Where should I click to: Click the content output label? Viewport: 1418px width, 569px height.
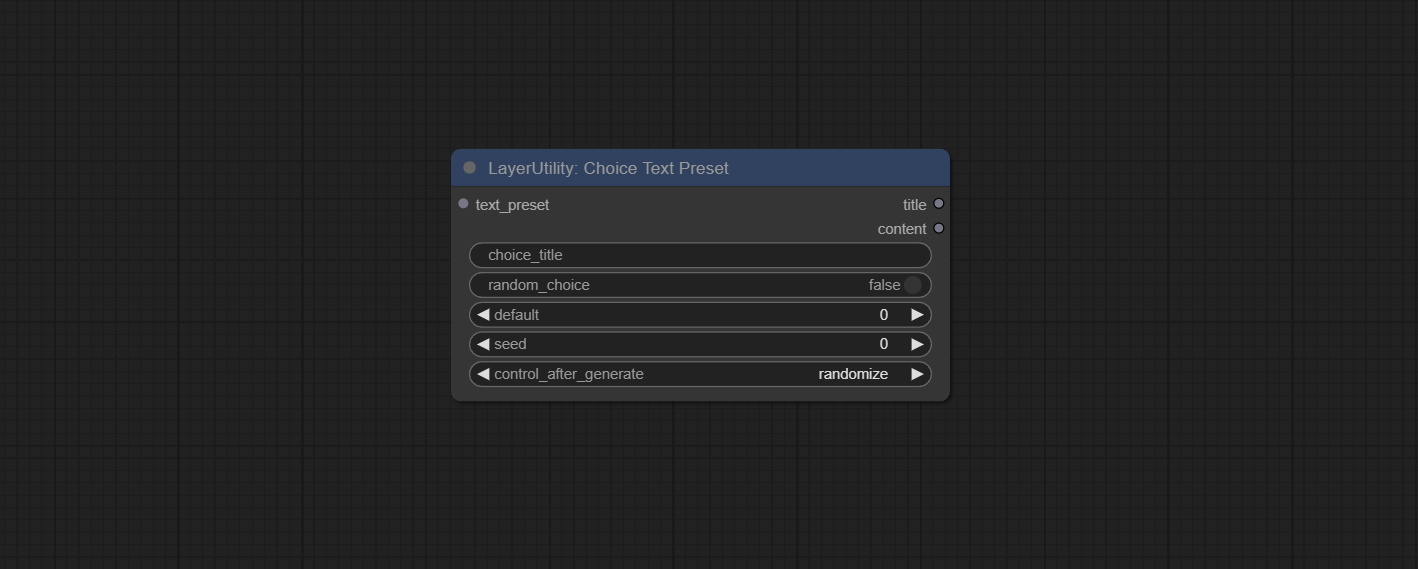click(901, 229)
